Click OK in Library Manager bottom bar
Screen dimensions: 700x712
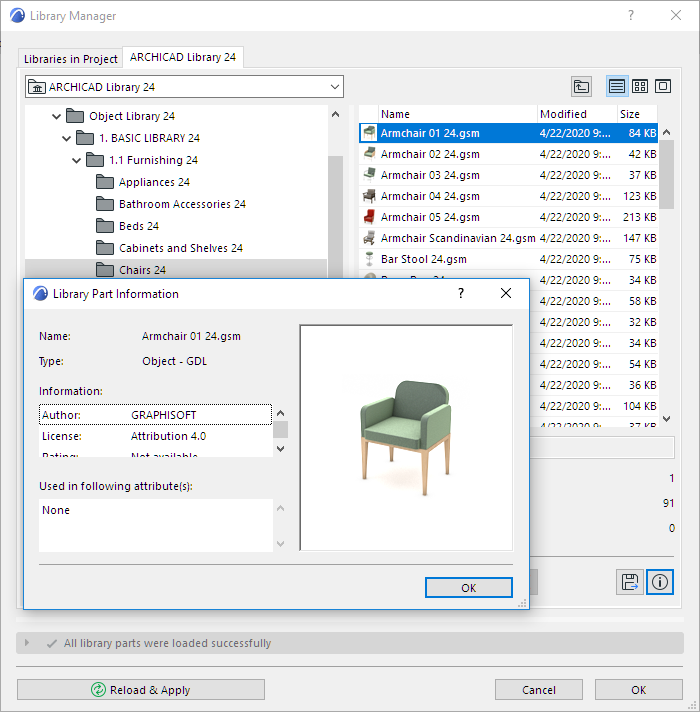pyautogui.click(x=639, y=690)
